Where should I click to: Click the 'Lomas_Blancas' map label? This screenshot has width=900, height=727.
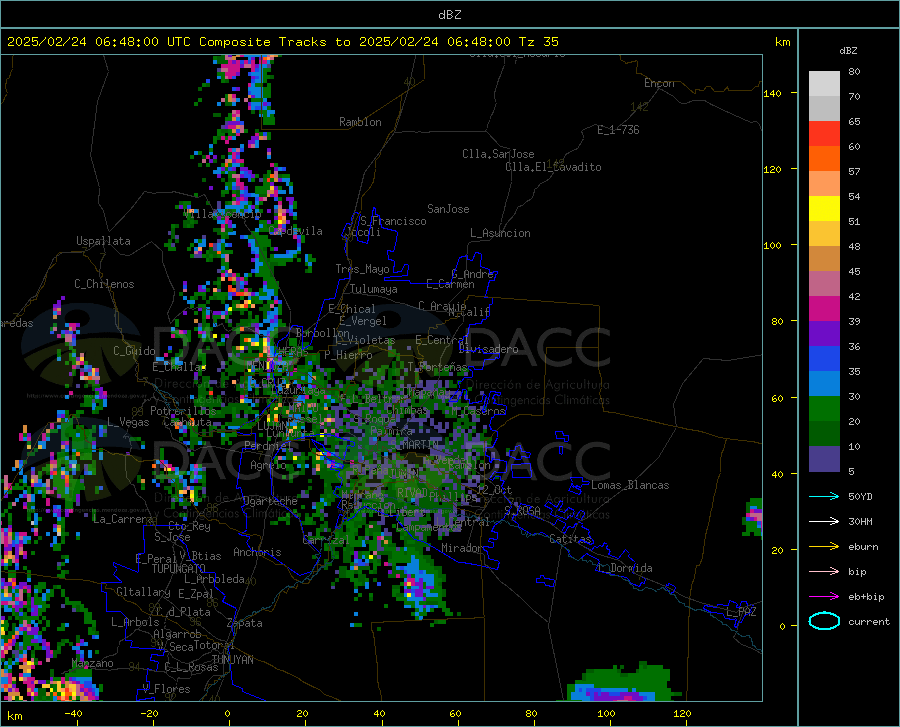pos(630,485)
